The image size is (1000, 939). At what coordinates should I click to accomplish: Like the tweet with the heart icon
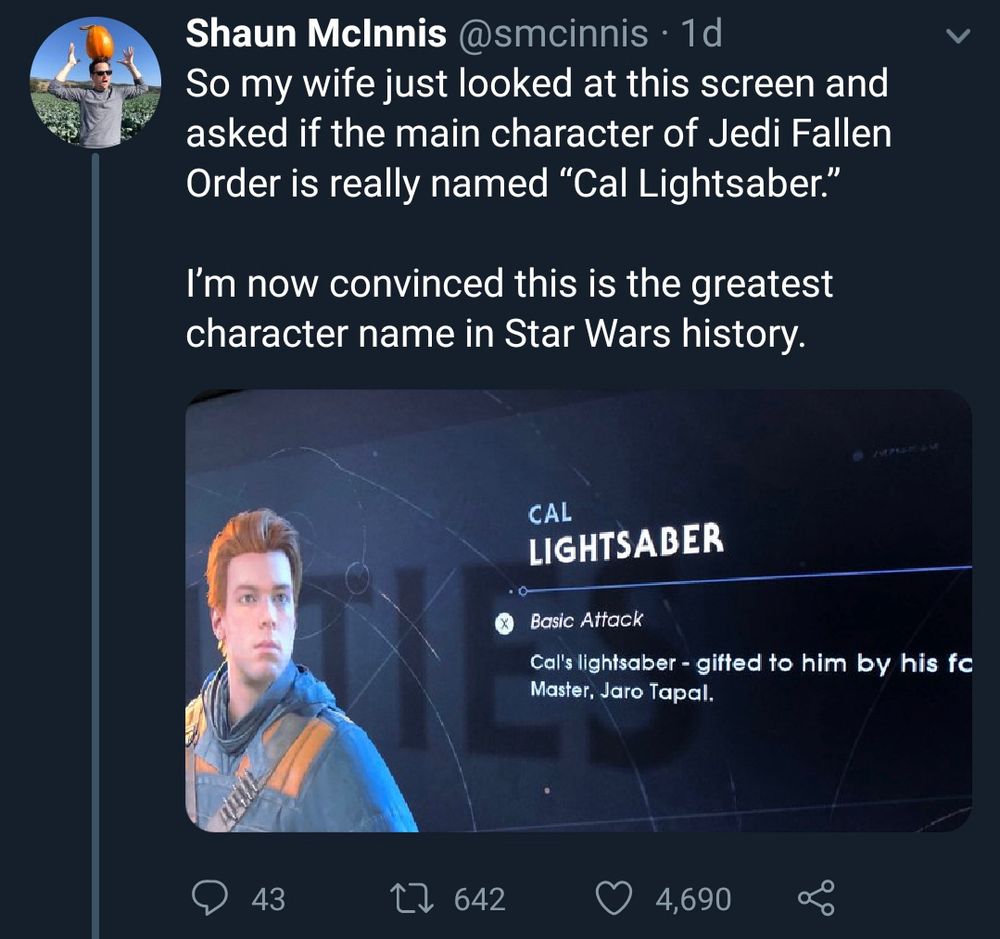[x=612, y=899]
